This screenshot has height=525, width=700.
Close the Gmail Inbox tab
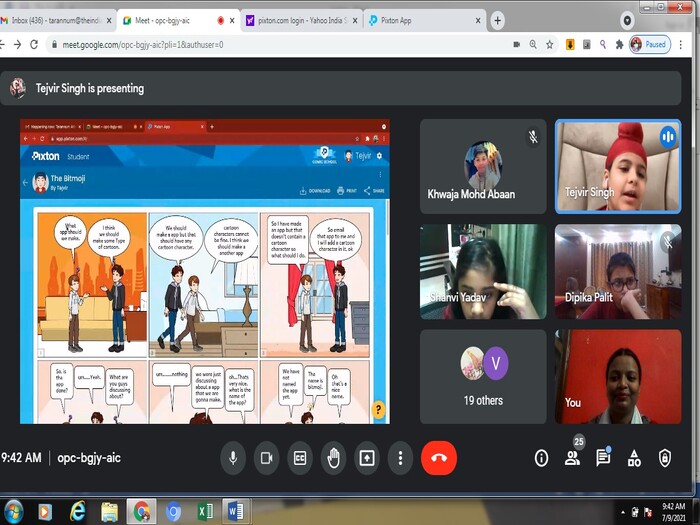click(109, 21)
